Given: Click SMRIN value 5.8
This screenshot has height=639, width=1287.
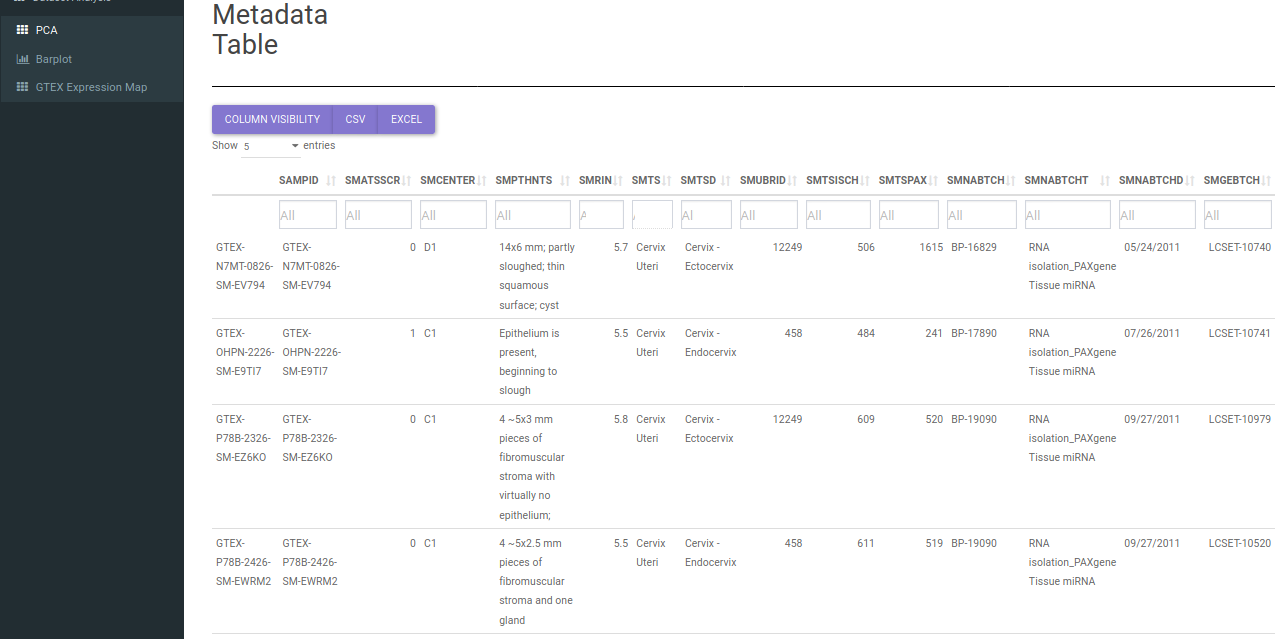Looking at the screenshot, I should point(621,419).
